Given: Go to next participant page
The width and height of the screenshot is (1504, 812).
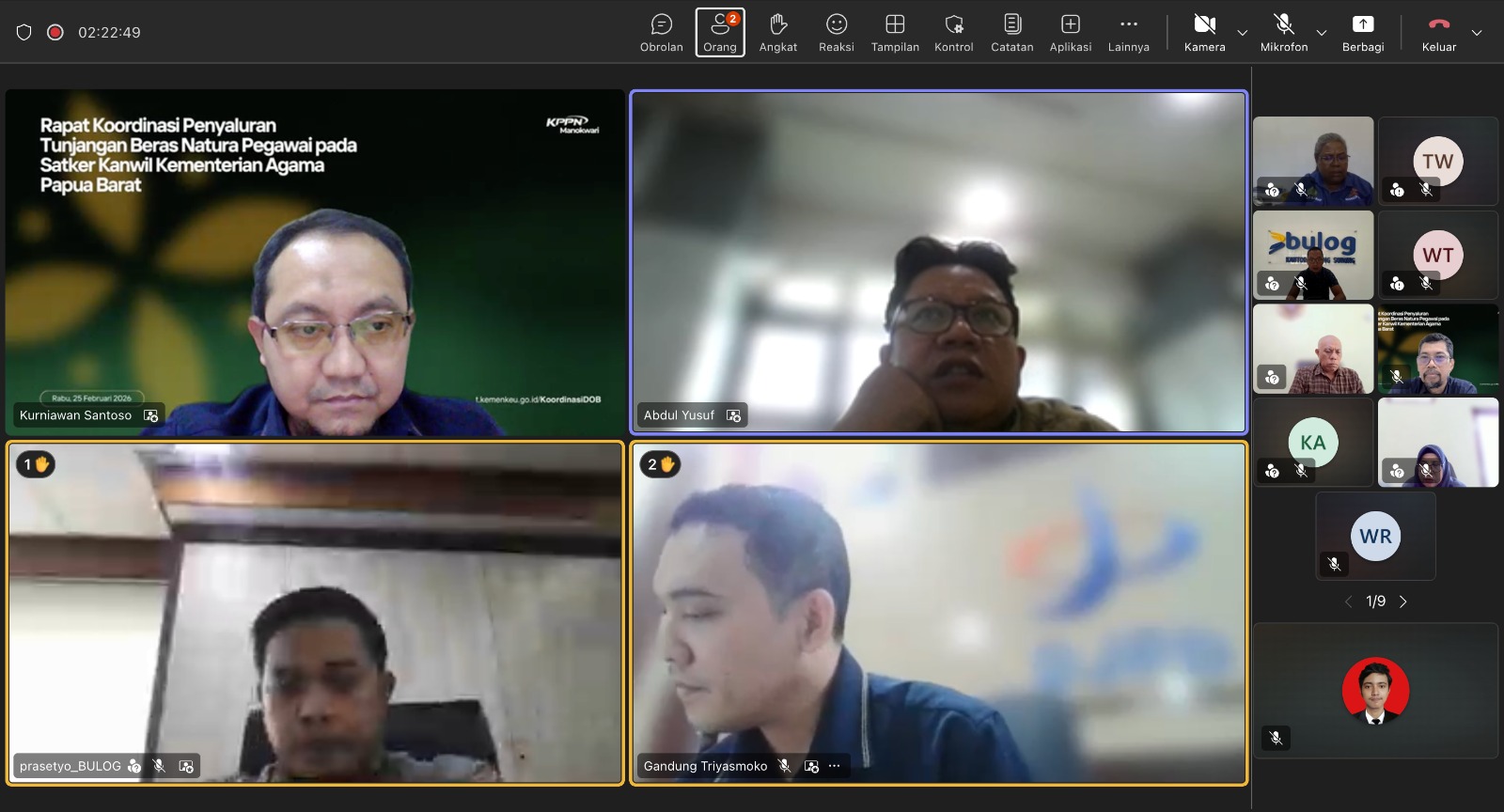Looking at the screenshot, I should [1403, 601].
